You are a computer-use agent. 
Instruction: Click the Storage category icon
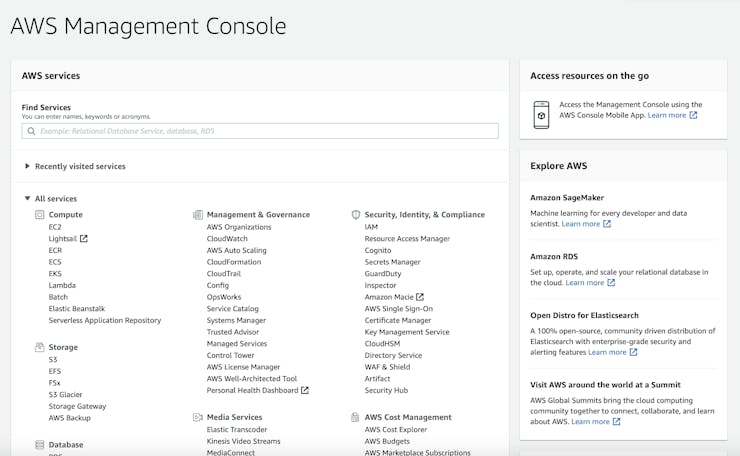tap(40, 347)
